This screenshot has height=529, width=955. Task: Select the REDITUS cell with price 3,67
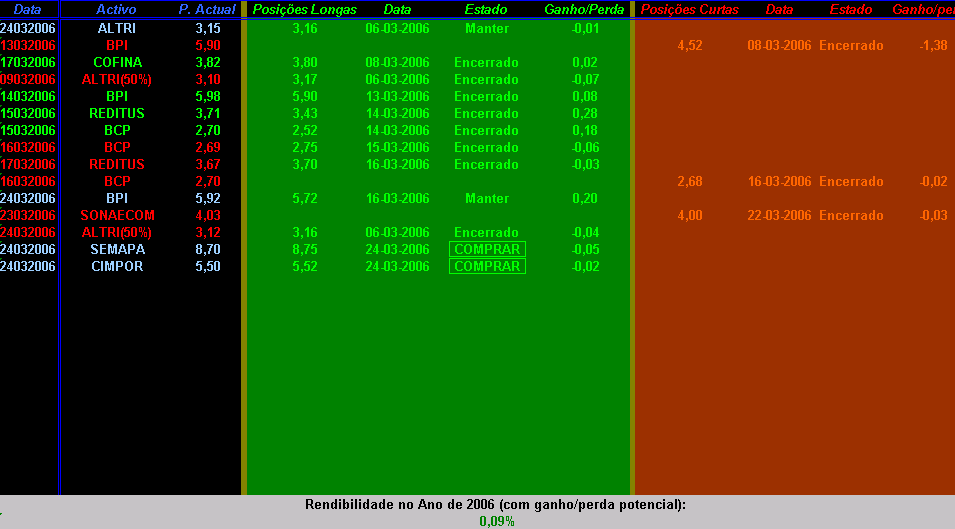pos(117,164)
